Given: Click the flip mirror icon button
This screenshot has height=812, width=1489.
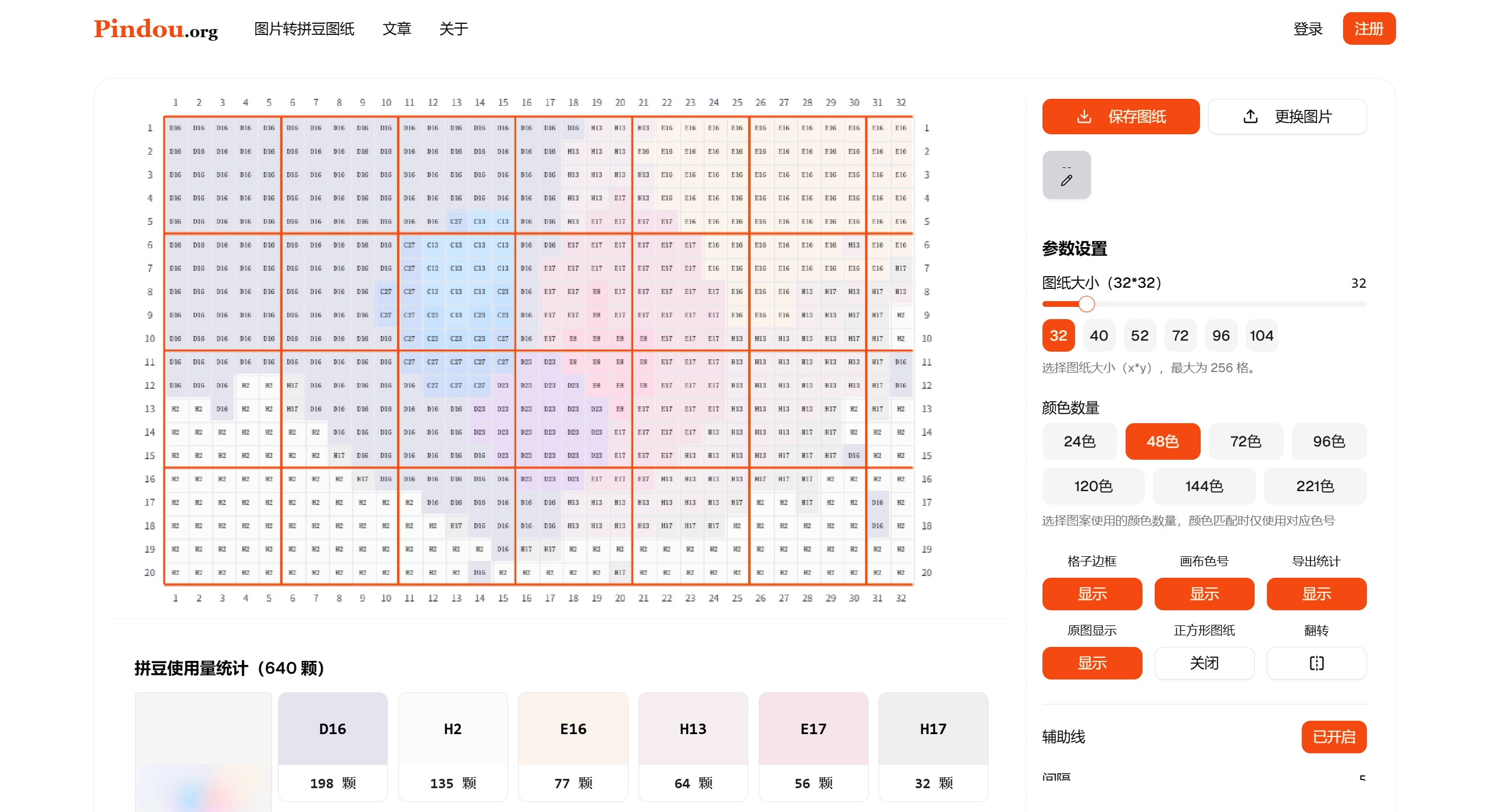Looking at the screenshot, I should click(1316, 663).
